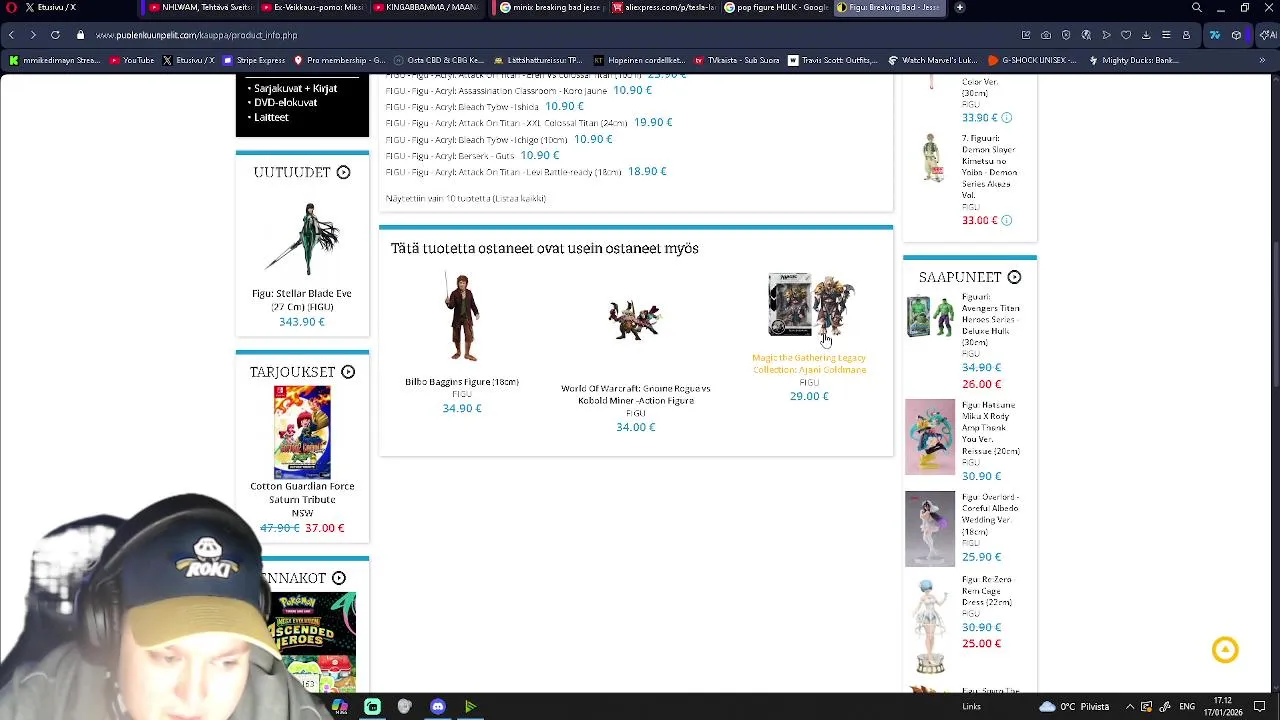This screenshot has height=720, width=1280.
Task: Click Cotton Guardian Force cover image
Action: tap(302, 432)
